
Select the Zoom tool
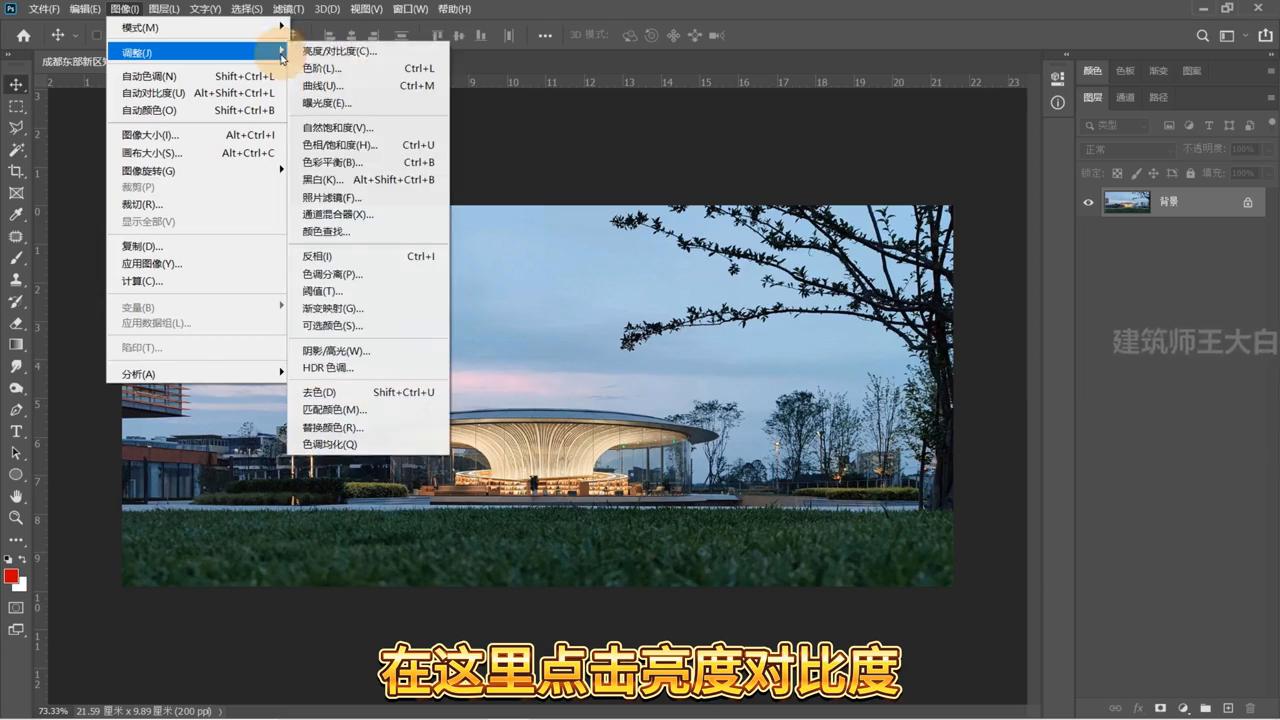click(x=15, y=518)
